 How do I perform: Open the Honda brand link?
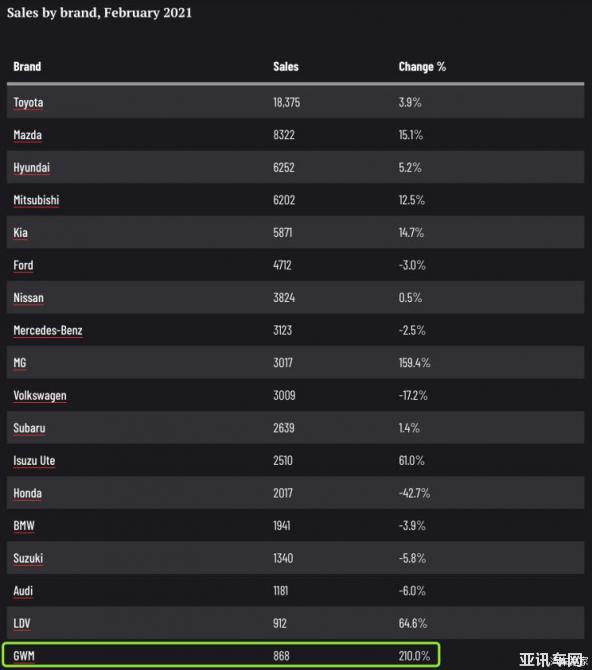pyautogui.click(x=28, y=494)
